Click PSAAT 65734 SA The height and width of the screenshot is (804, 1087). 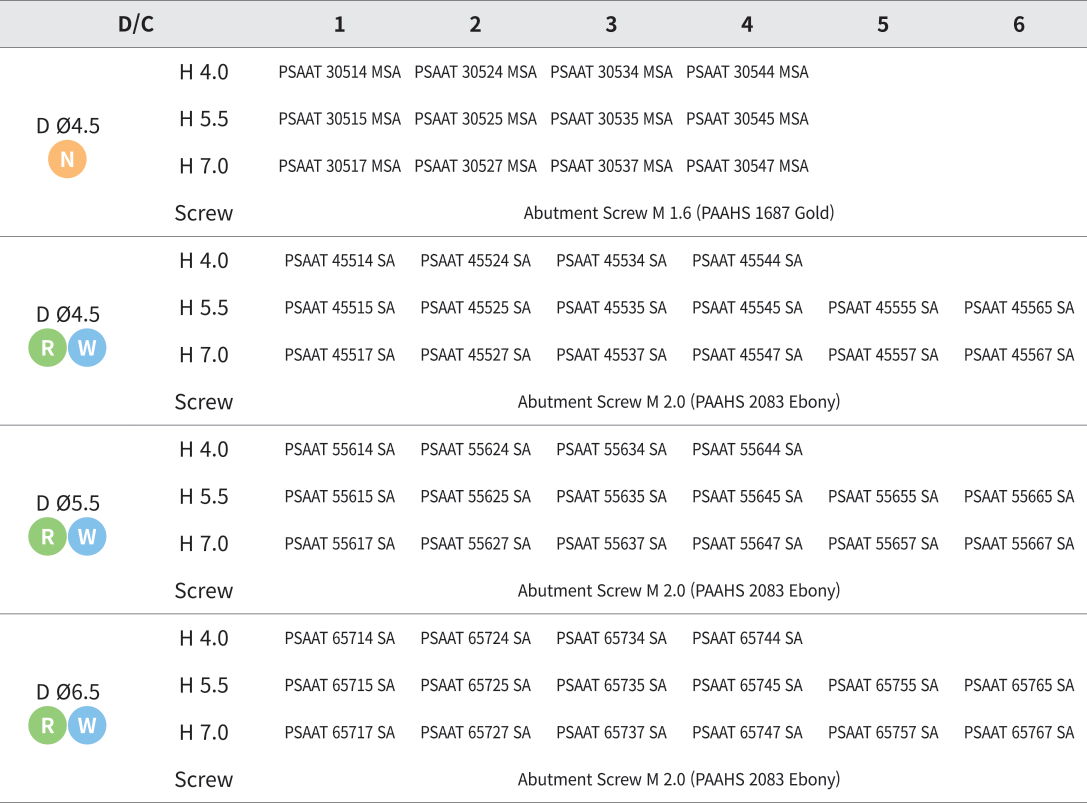pos(611,638)
